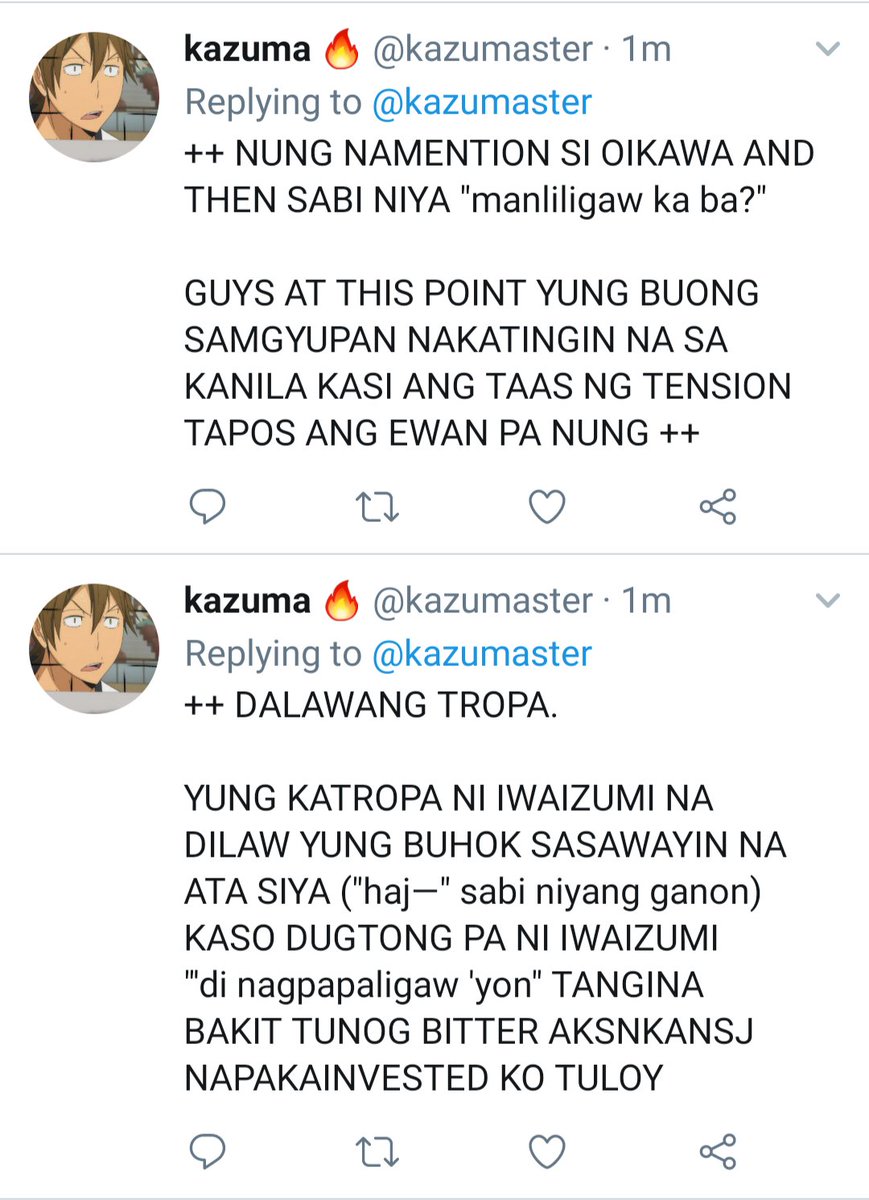
Task: Retweet the NUNG NAMENTION SI OIKAWA tweet
Action: tap(378, 509)
